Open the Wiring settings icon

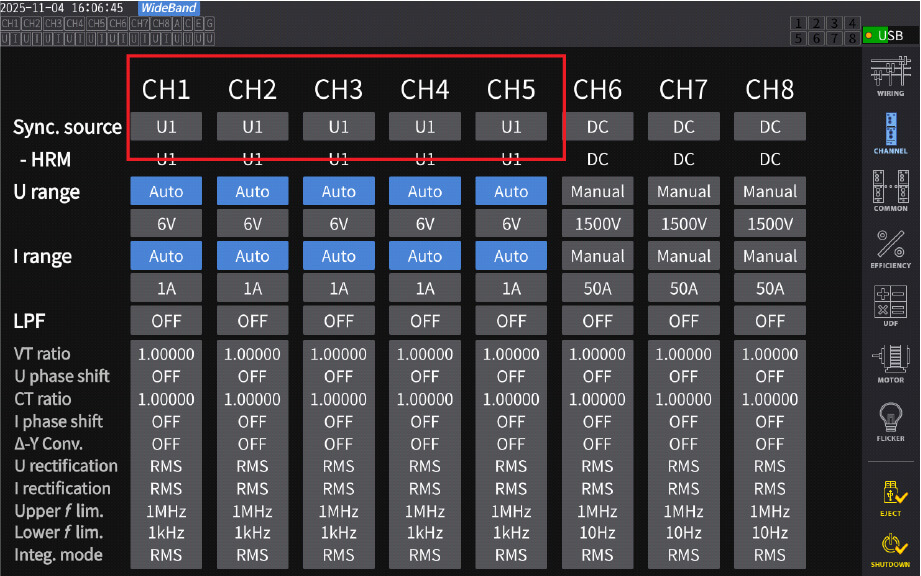coord(890,76)
